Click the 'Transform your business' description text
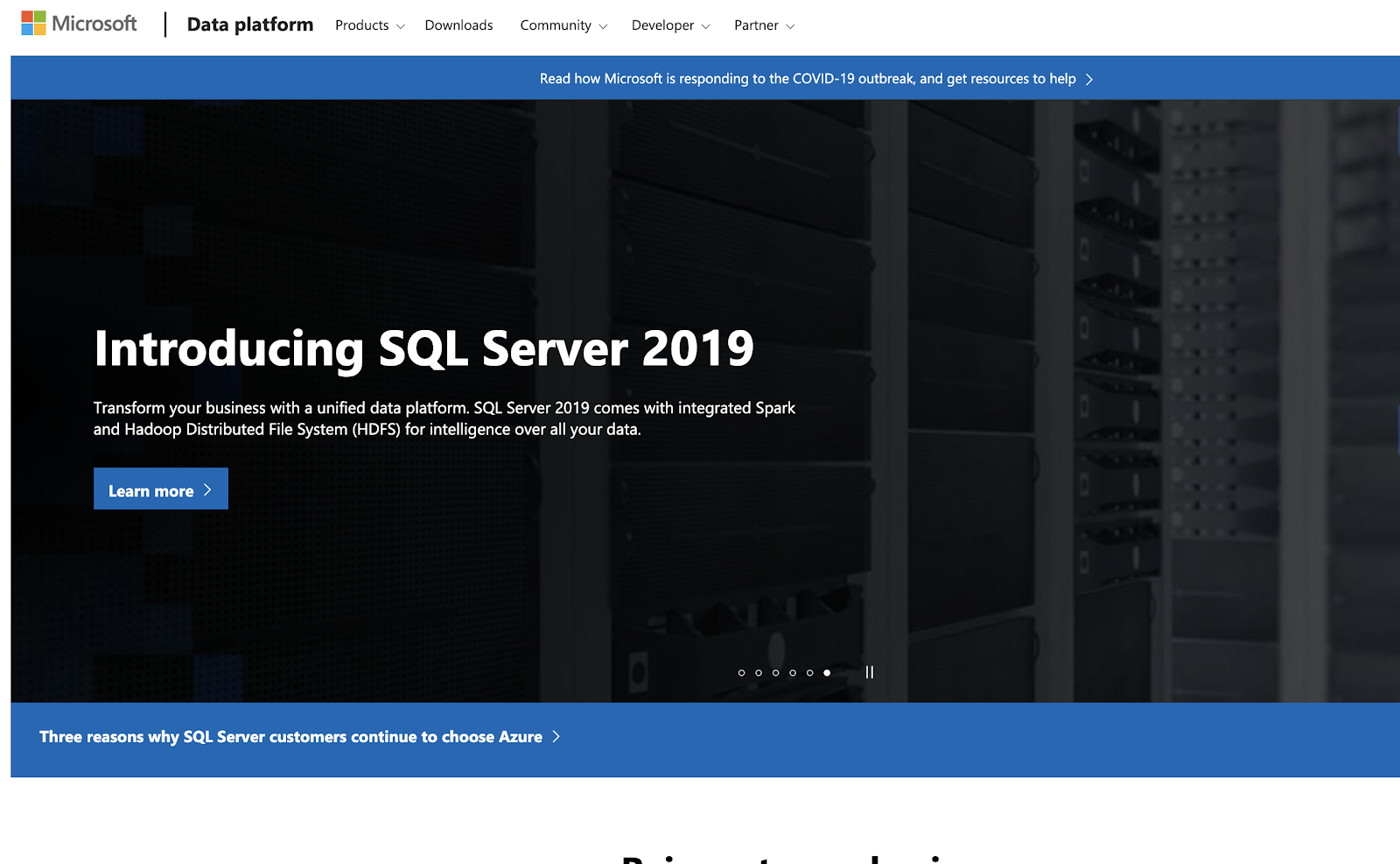Image resolution: width=1400 pixels, height=864 pixels. (444, 418)
